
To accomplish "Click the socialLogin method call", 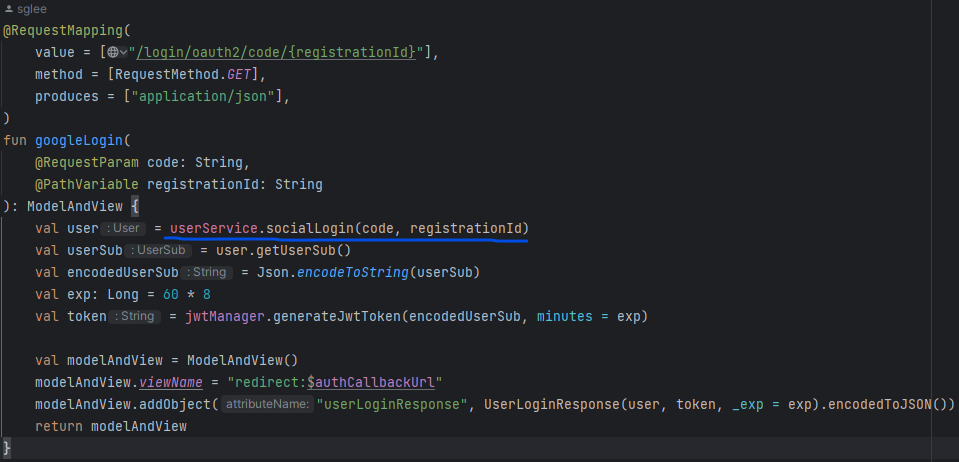I will coord(310,228).
